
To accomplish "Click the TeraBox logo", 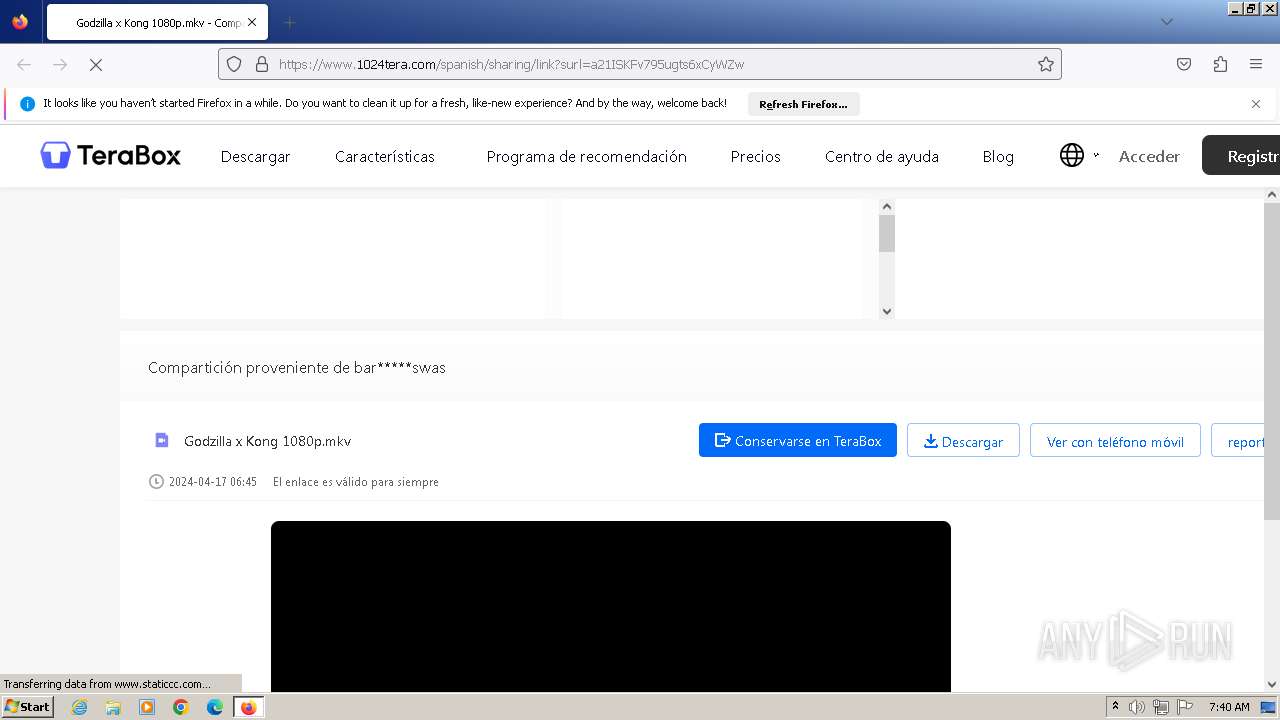I will [x=110, y=155].
